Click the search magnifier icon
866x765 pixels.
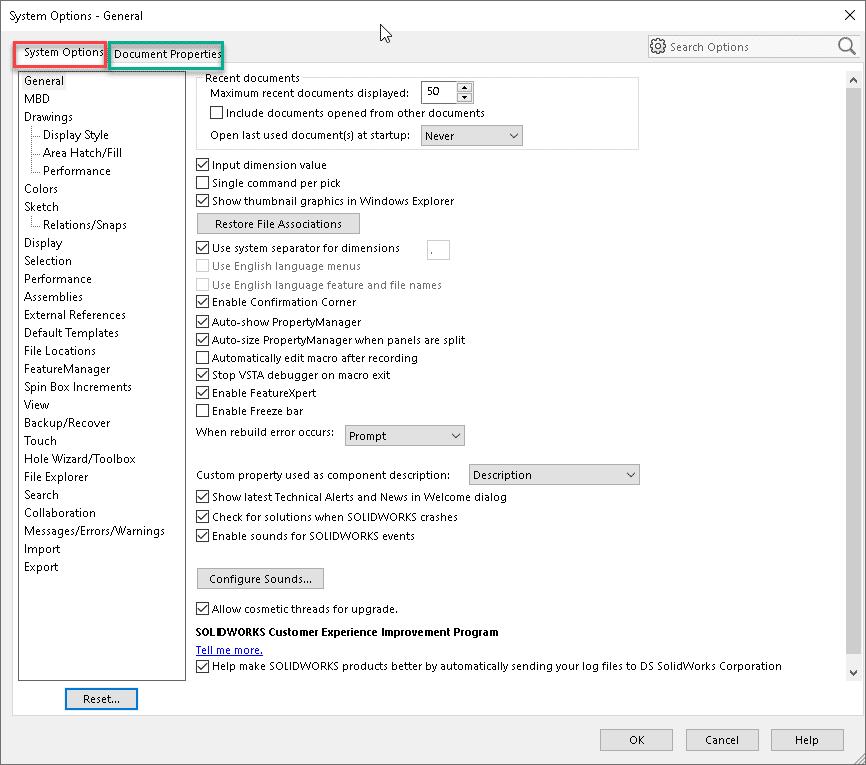(x=846, y=47)
